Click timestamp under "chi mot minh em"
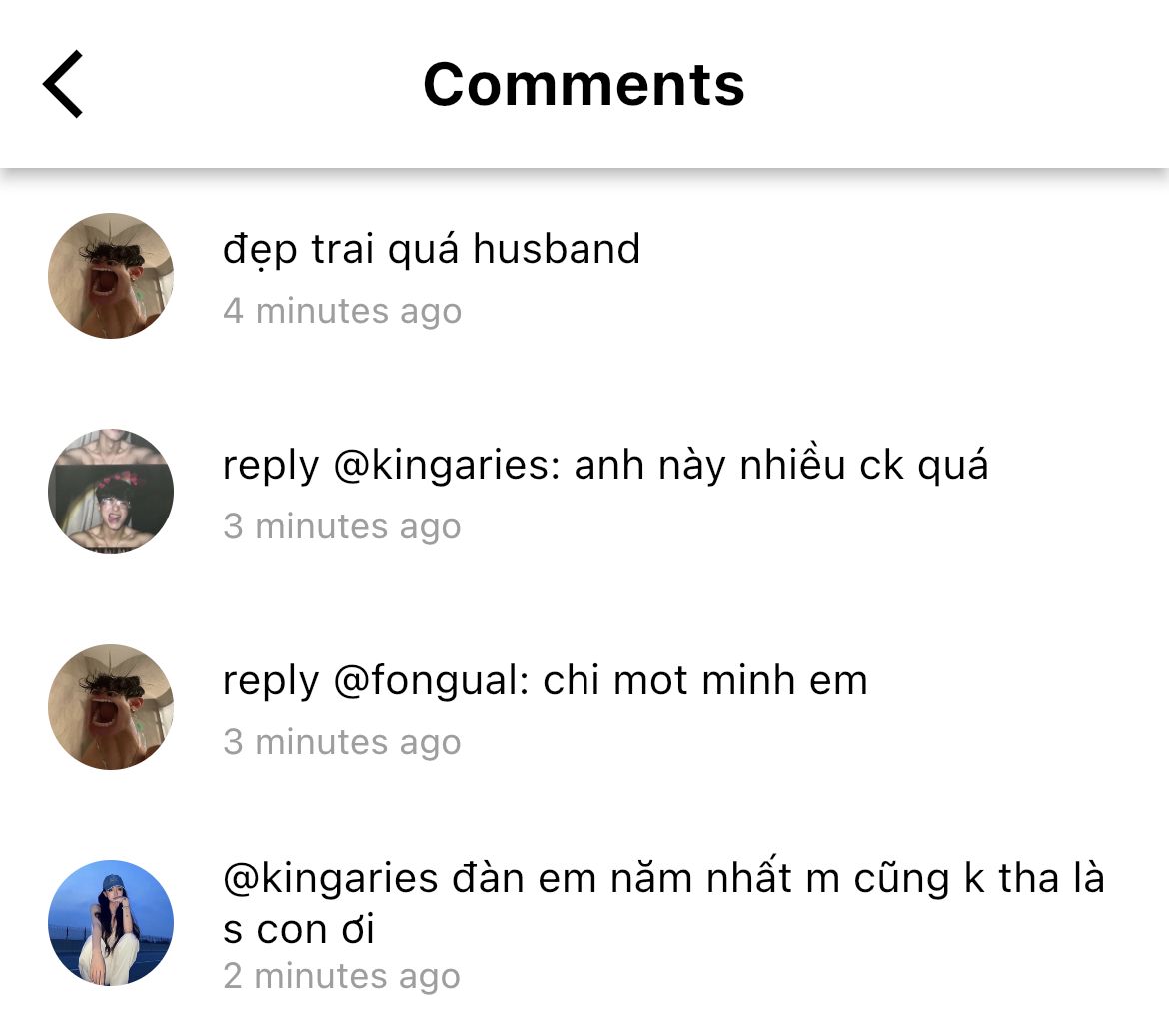The image size is (1169, 1036). coord(342,742)
